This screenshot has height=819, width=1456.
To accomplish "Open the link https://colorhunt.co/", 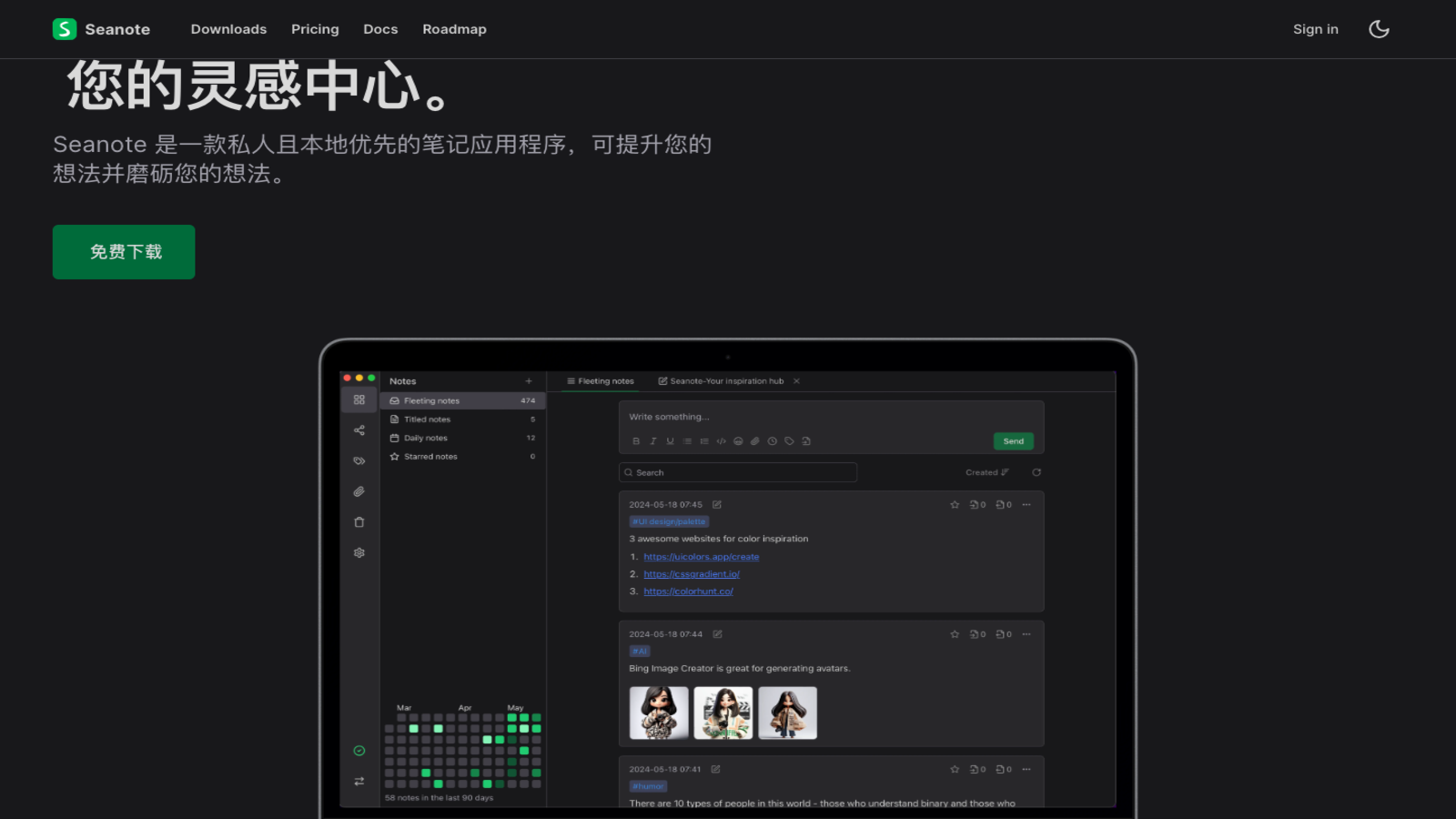I will click(x=689, y=591).
